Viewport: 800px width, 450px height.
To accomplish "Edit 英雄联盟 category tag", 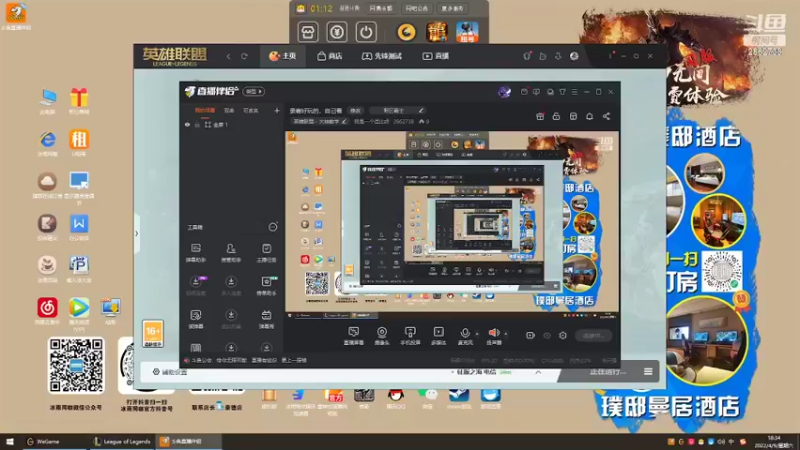I will pos(320,121).
